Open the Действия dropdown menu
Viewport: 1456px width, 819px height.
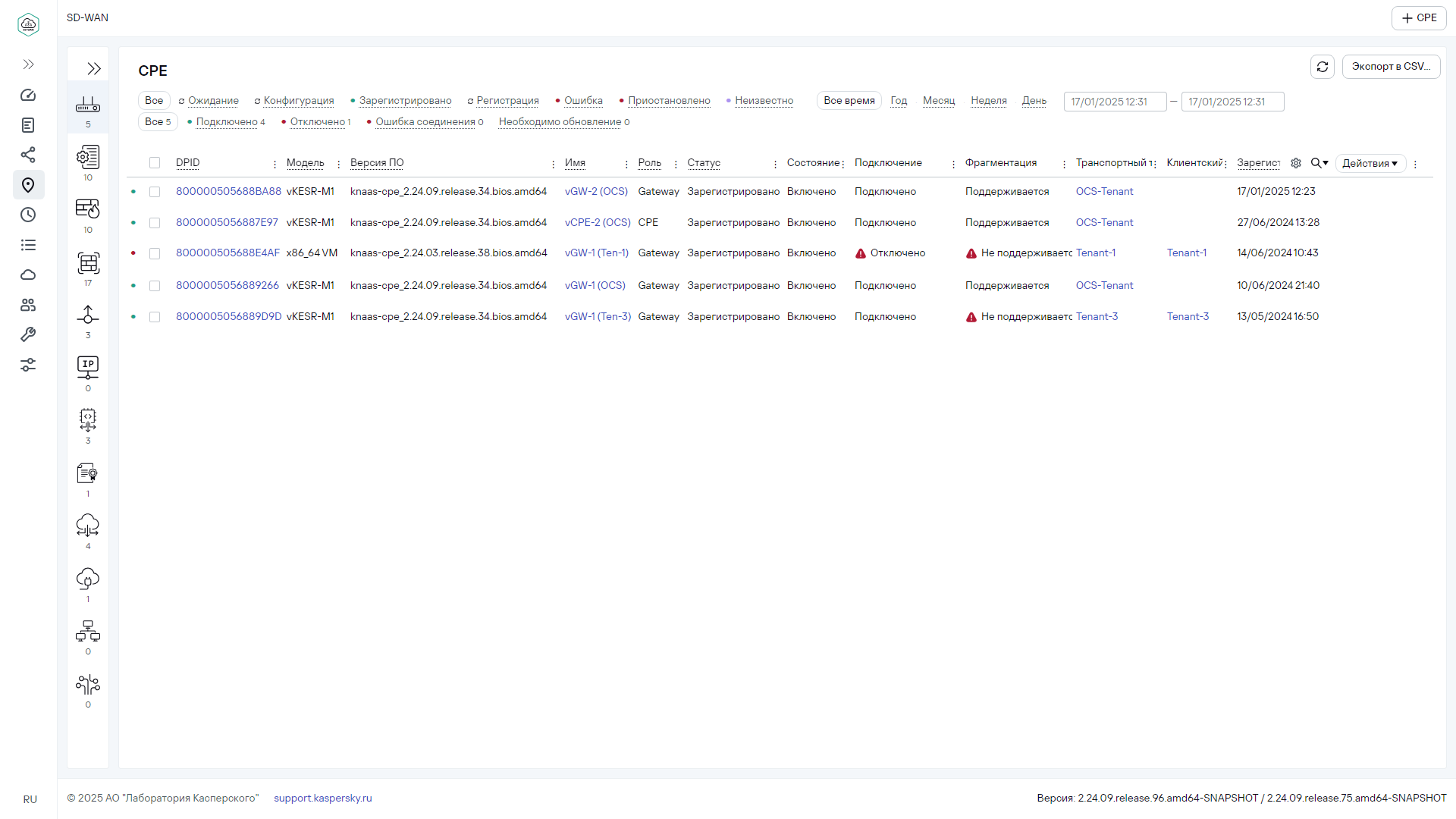[x=1370, y=163]
